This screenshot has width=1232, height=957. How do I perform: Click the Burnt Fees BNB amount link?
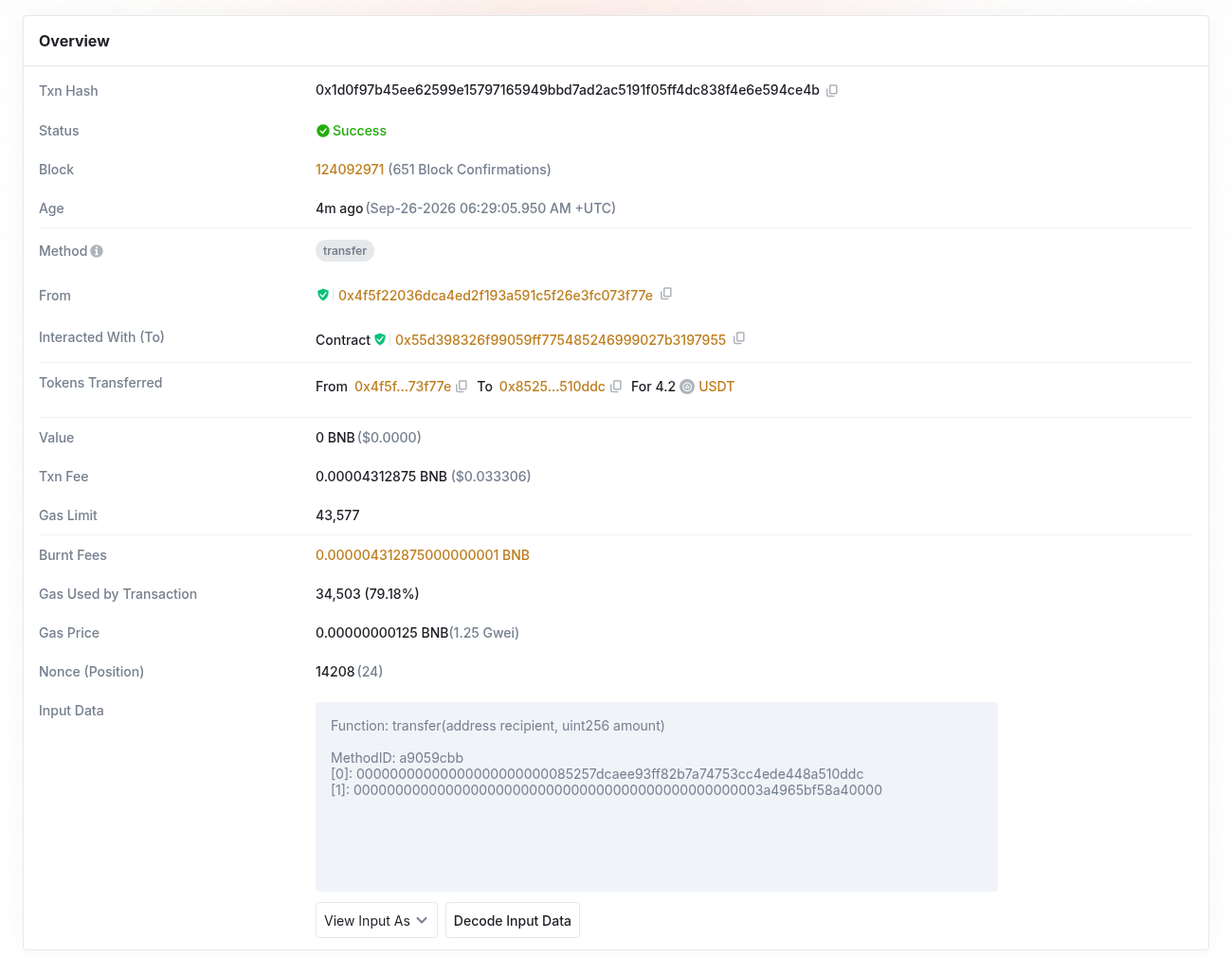pos(423,555)
